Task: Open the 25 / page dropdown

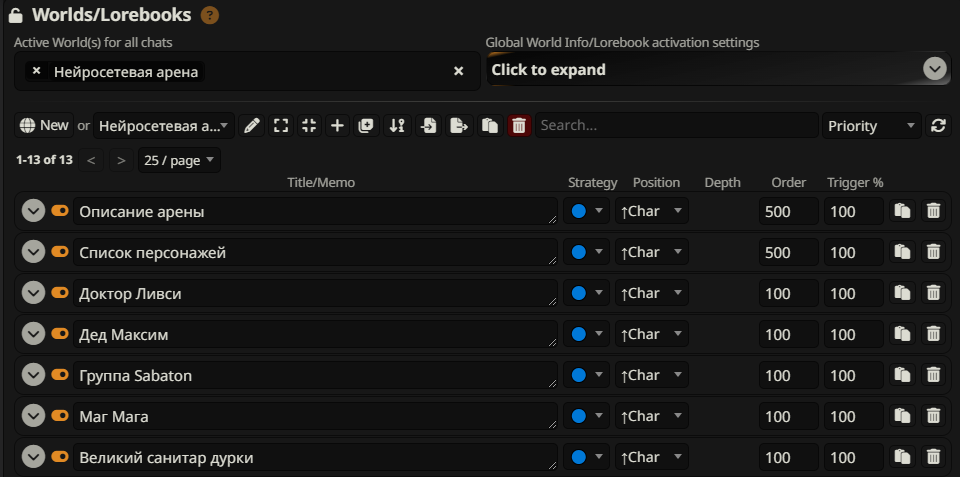Action: click(179, 160)
